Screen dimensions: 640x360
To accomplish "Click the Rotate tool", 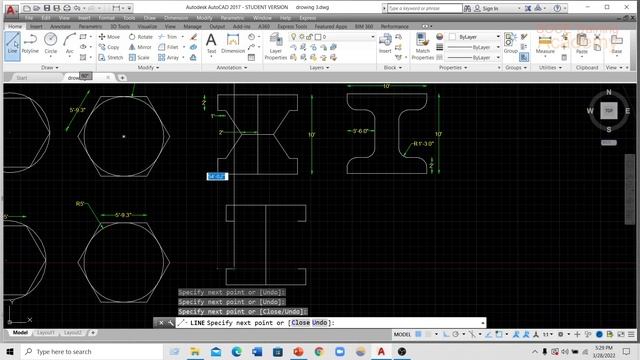I will click(x=140, y=37).
